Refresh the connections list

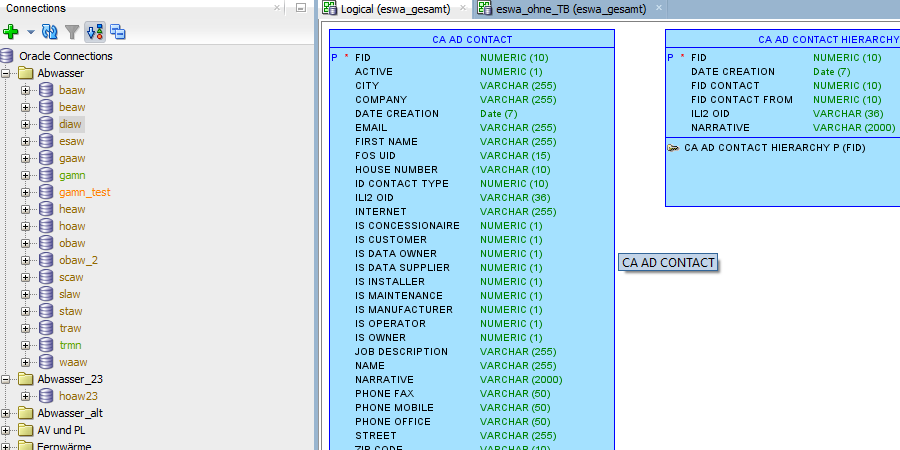[x=49, y=32]
